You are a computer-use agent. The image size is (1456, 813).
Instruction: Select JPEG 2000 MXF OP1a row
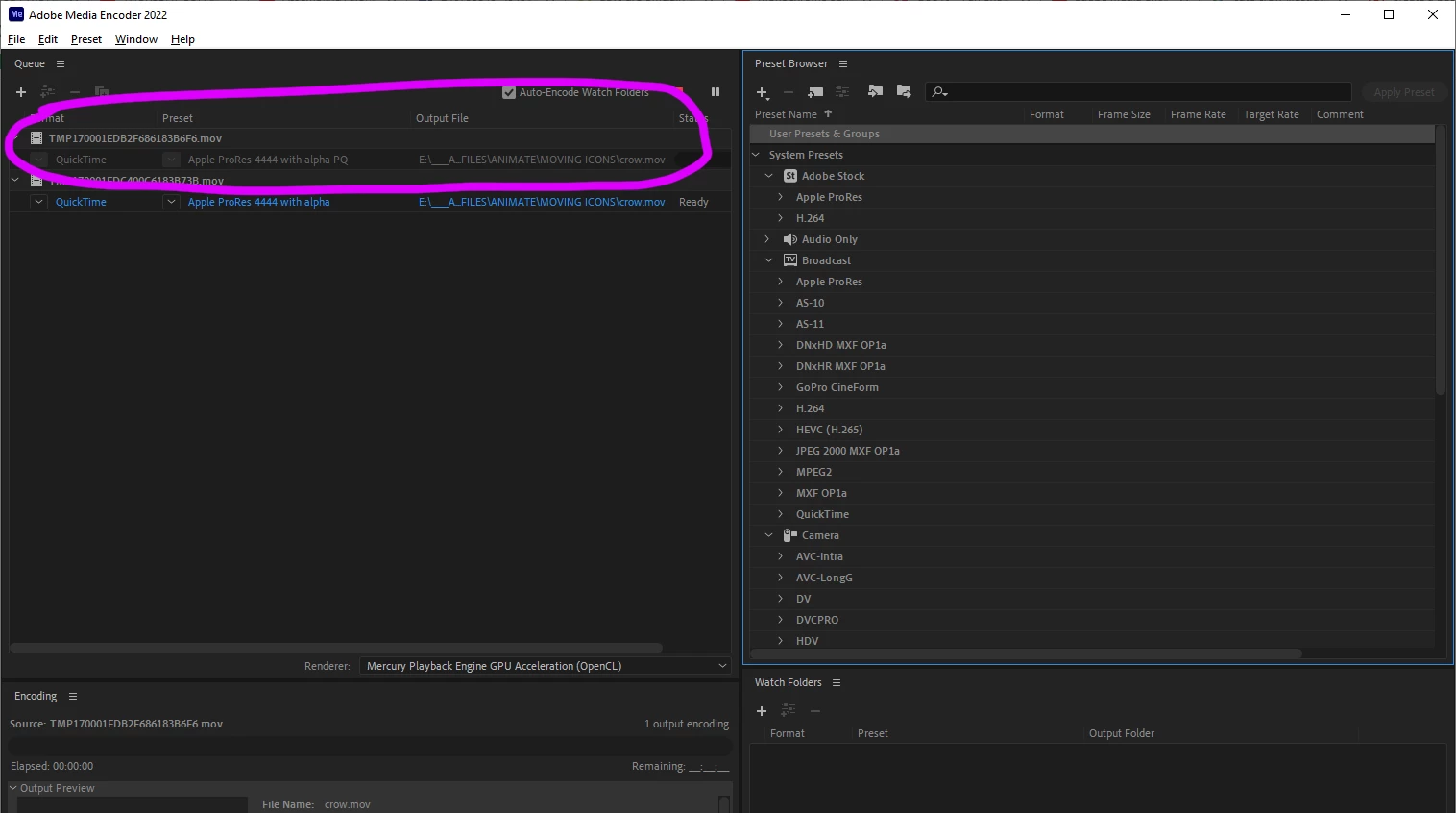point(1092,451)
